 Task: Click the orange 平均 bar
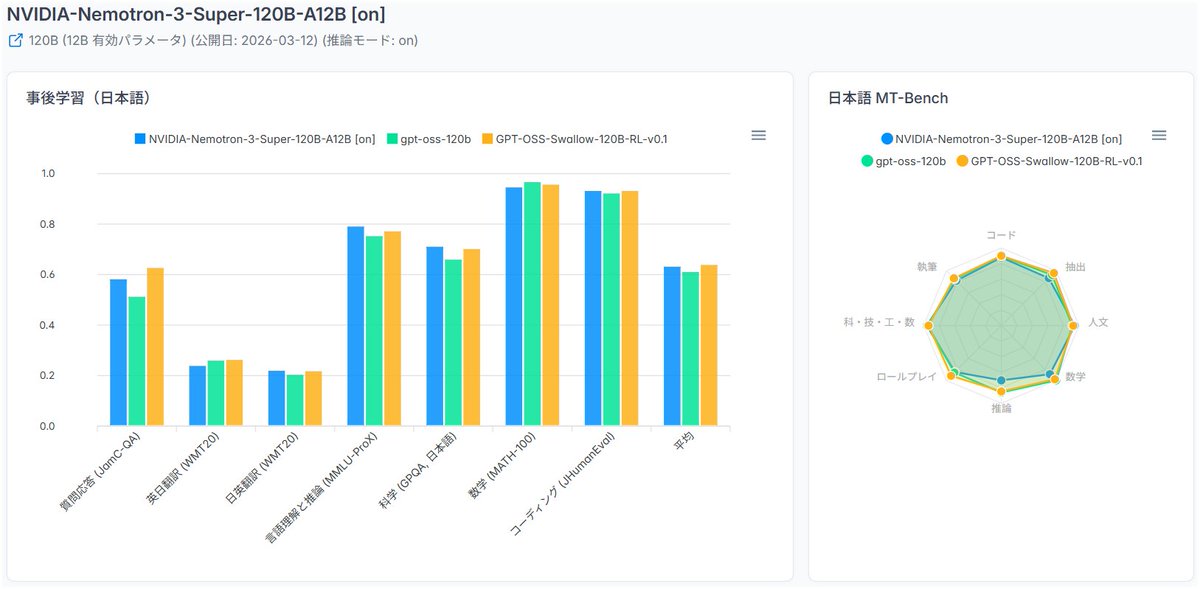click(709, 346)
